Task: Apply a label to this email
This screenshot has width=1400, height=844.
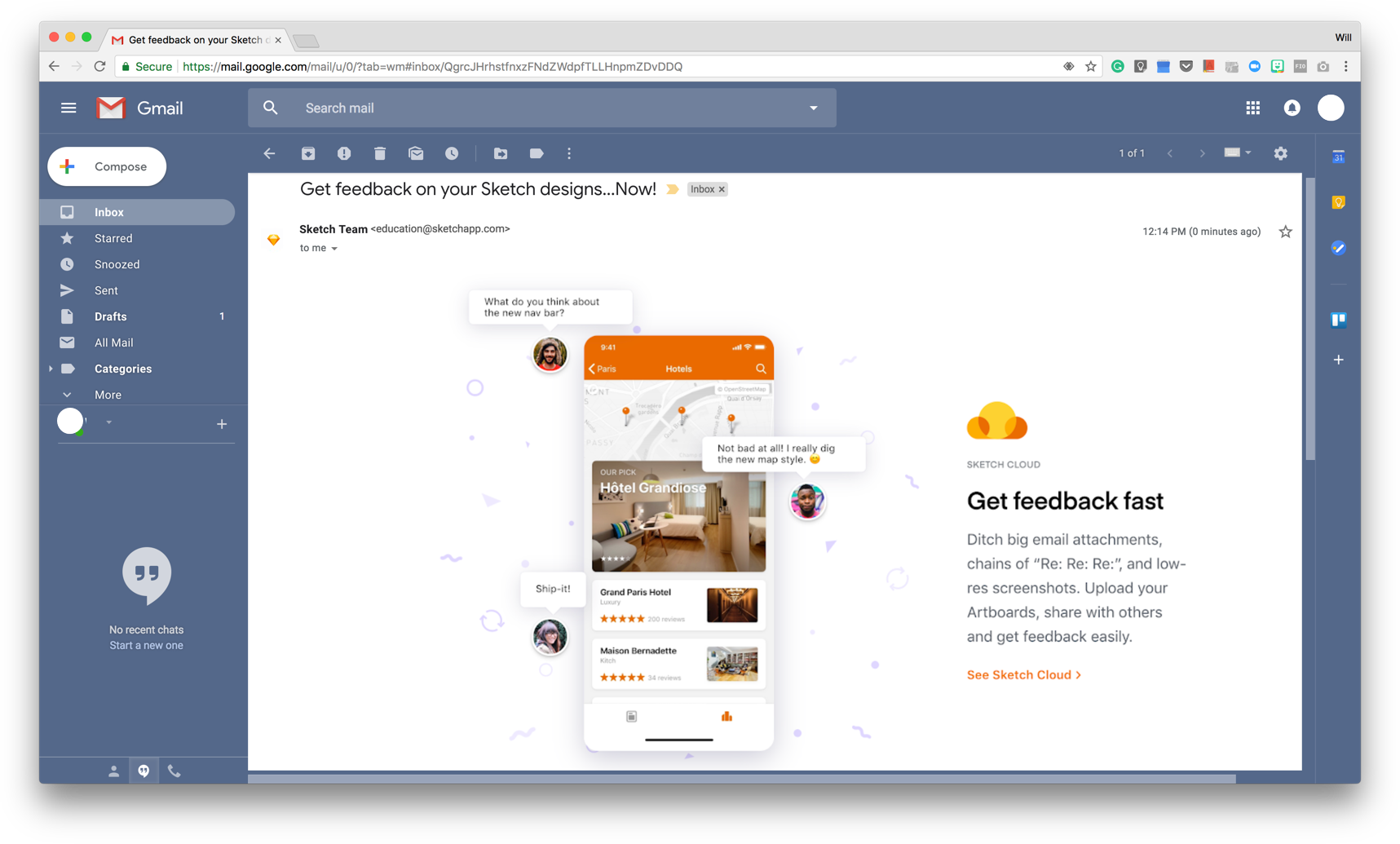Action: (537, 153)
